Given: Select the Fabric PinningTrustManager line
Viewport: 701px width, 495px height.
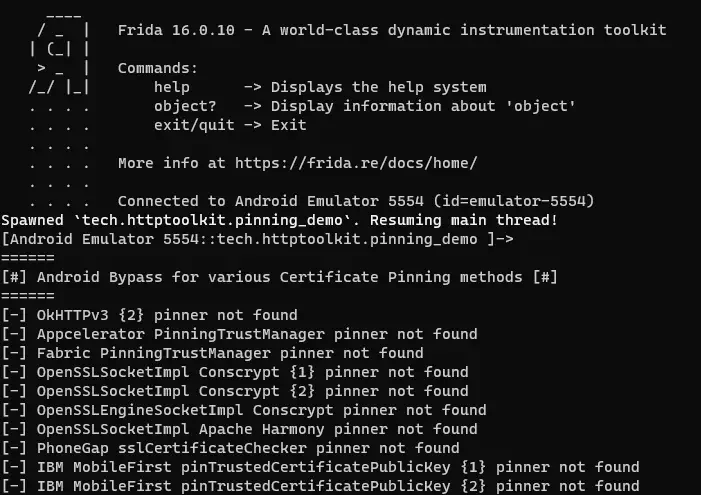Looking at the screenshot, I should (213, 353).
